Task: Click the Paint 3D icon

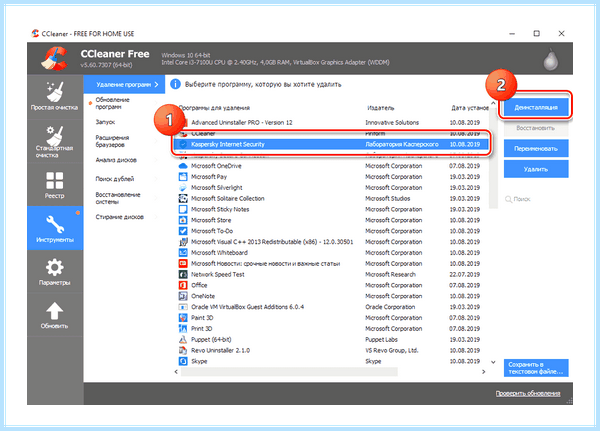Action: pos(183,318)
